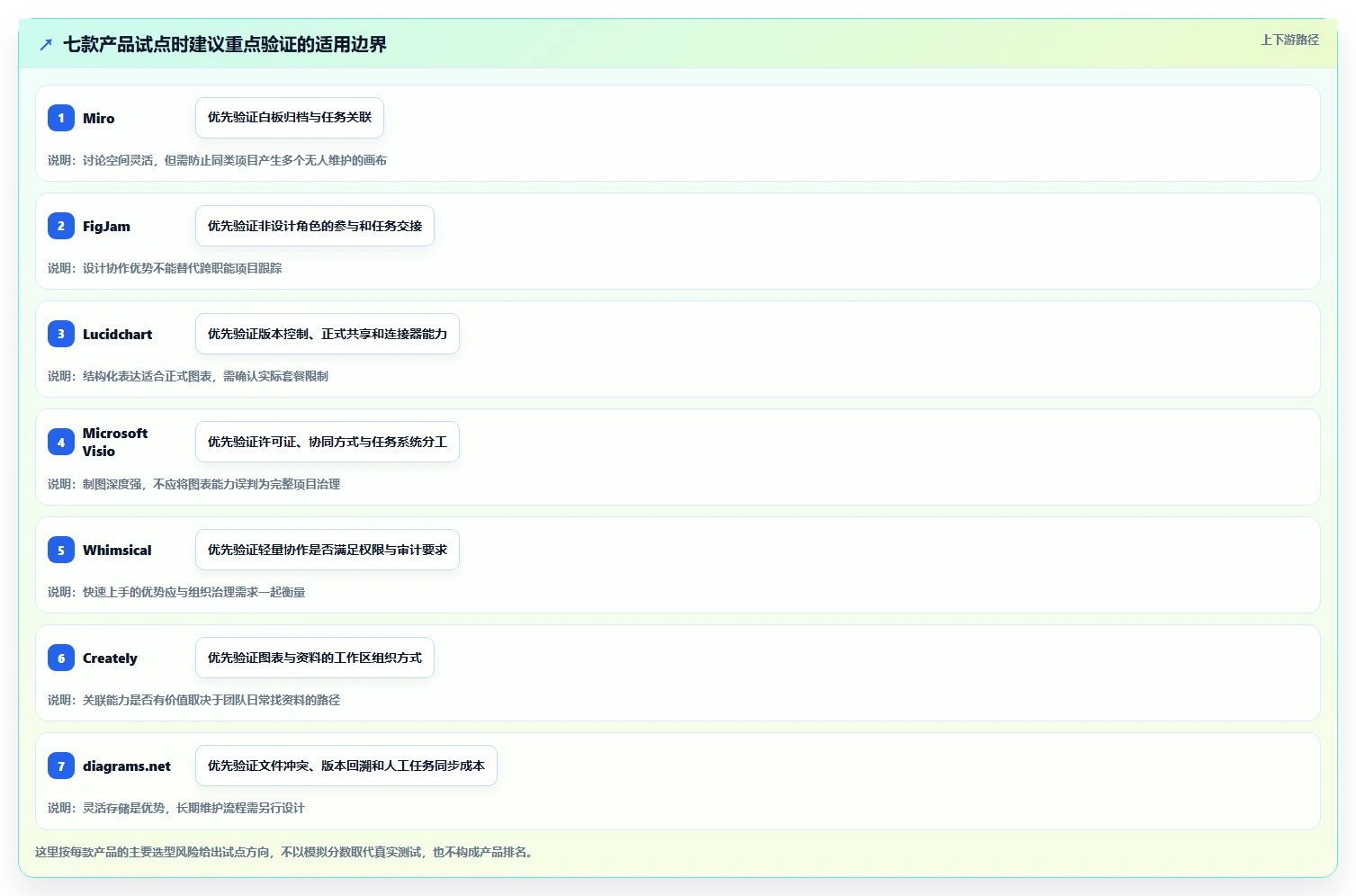The image size is (1356, 896).
Task: Click the note 讨论空间灵活，但需防止同类项目产生多个无人维护的画布
Action: click(x=235, y=160)
